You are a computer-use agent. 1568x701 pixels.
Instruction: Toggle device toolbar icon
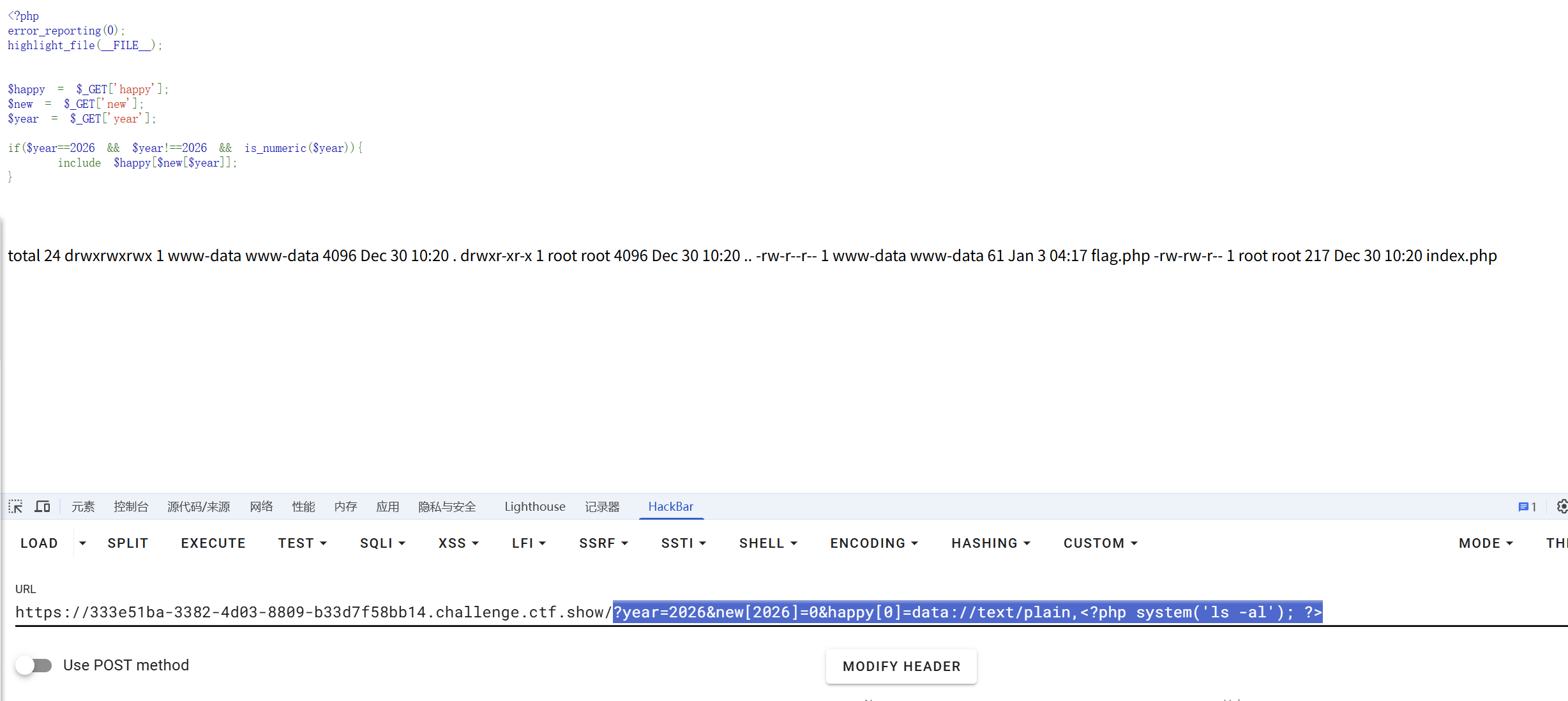tap(42, 506)
